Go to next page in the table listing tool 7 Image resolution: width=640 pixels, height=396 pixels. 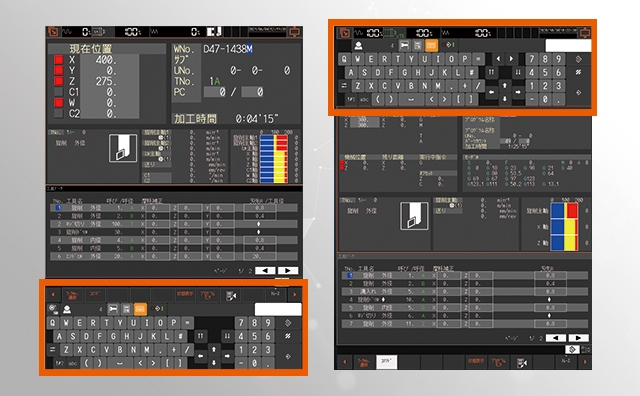click(x=578, y=338)
